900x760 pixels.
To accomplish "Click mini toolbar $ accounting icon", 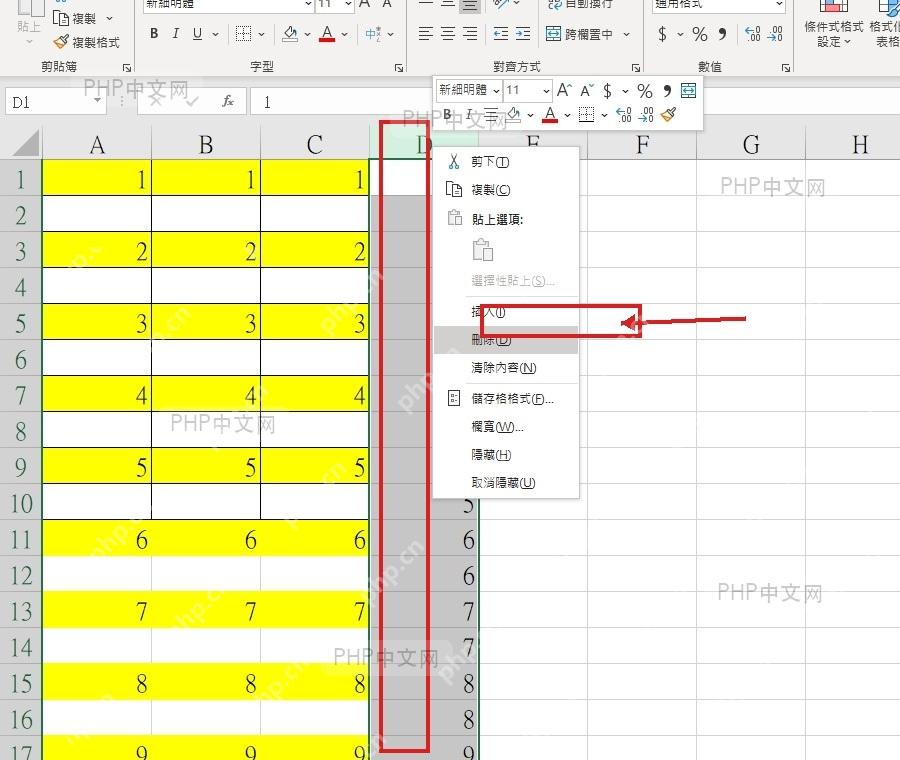I will click(x=607, y=91).
